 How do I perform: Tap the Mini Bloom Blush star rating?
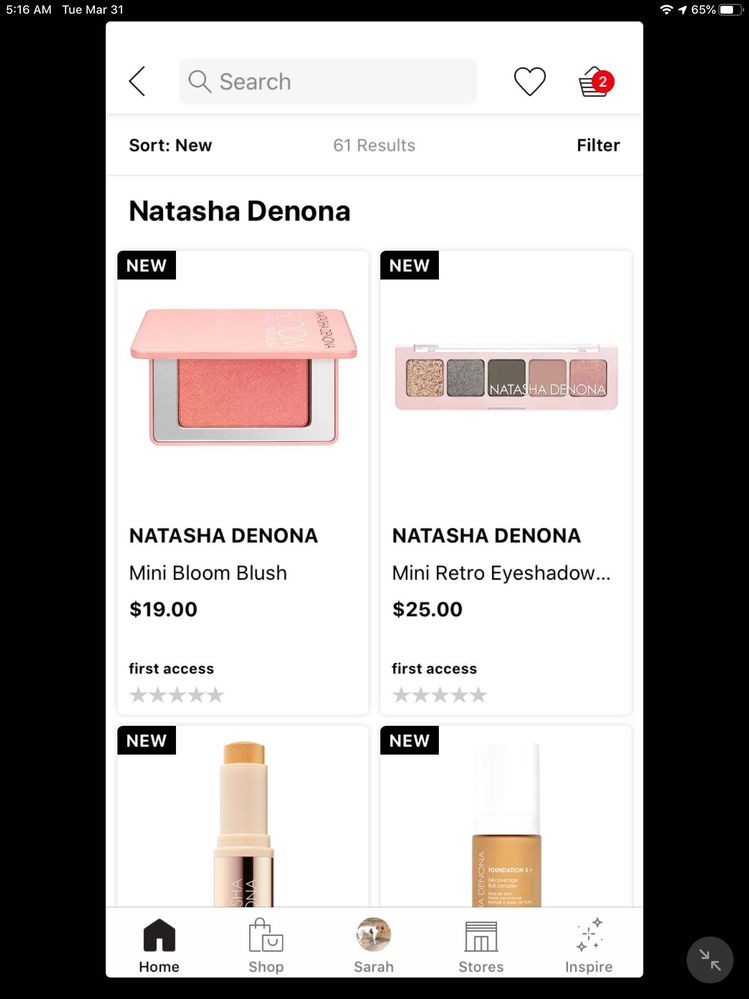(x=177, y=695)
